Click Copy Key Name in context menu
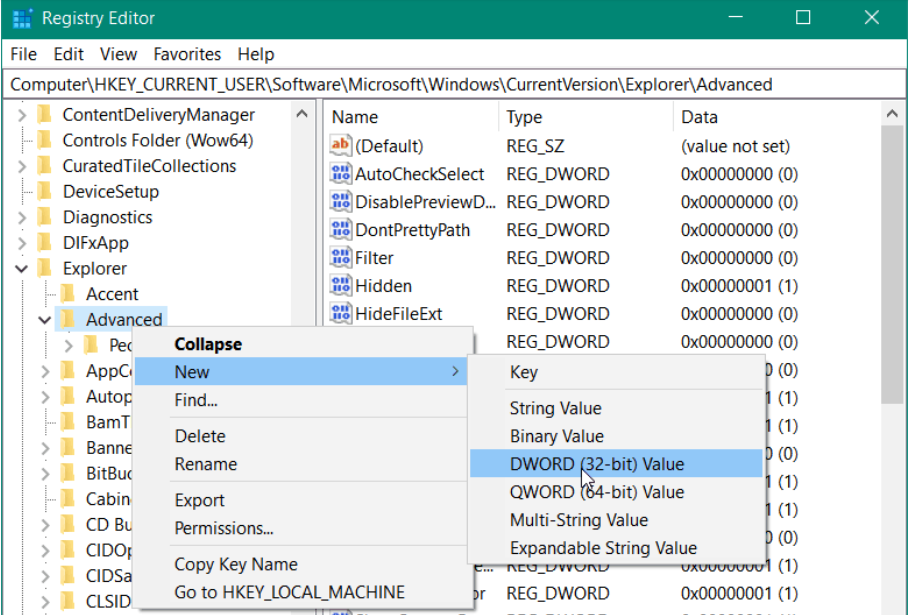The width and height of the screenshot is (909, 615). (236, 564)
